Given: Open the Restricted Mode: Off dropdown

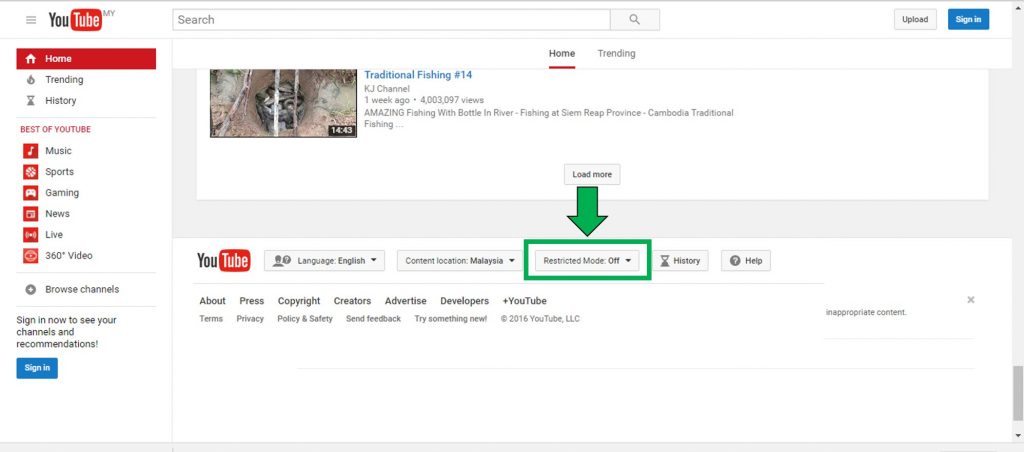Looking at the screenshot, I should pos(587,261).
